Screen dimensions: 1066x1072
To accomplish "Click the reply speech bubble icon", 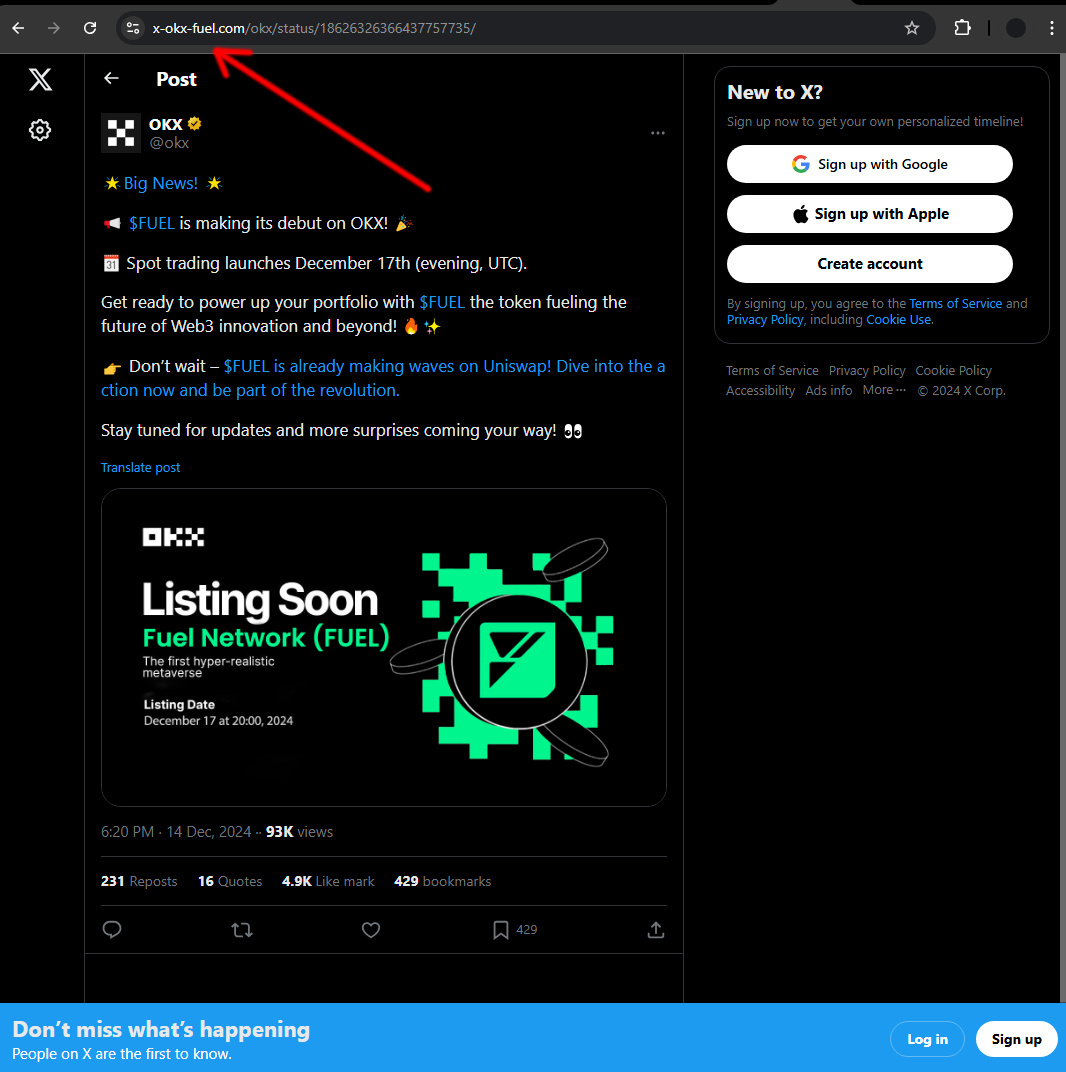I will coord(112,930).
